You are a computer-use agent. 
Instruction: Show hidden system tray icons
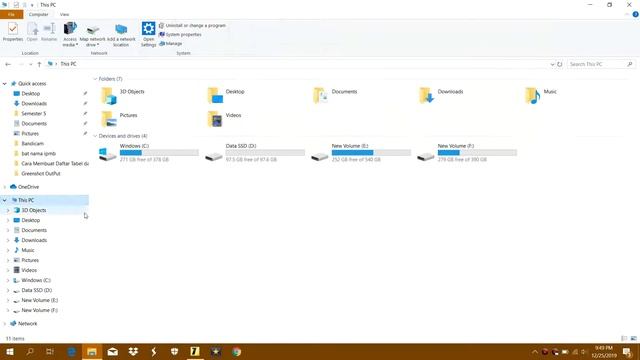(535, 352)
